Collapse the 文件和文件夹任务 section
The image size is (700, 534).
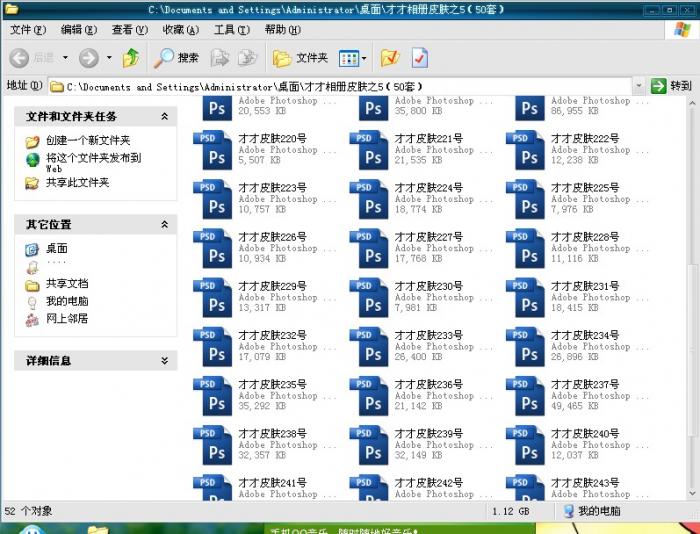(x=164, y=117)
